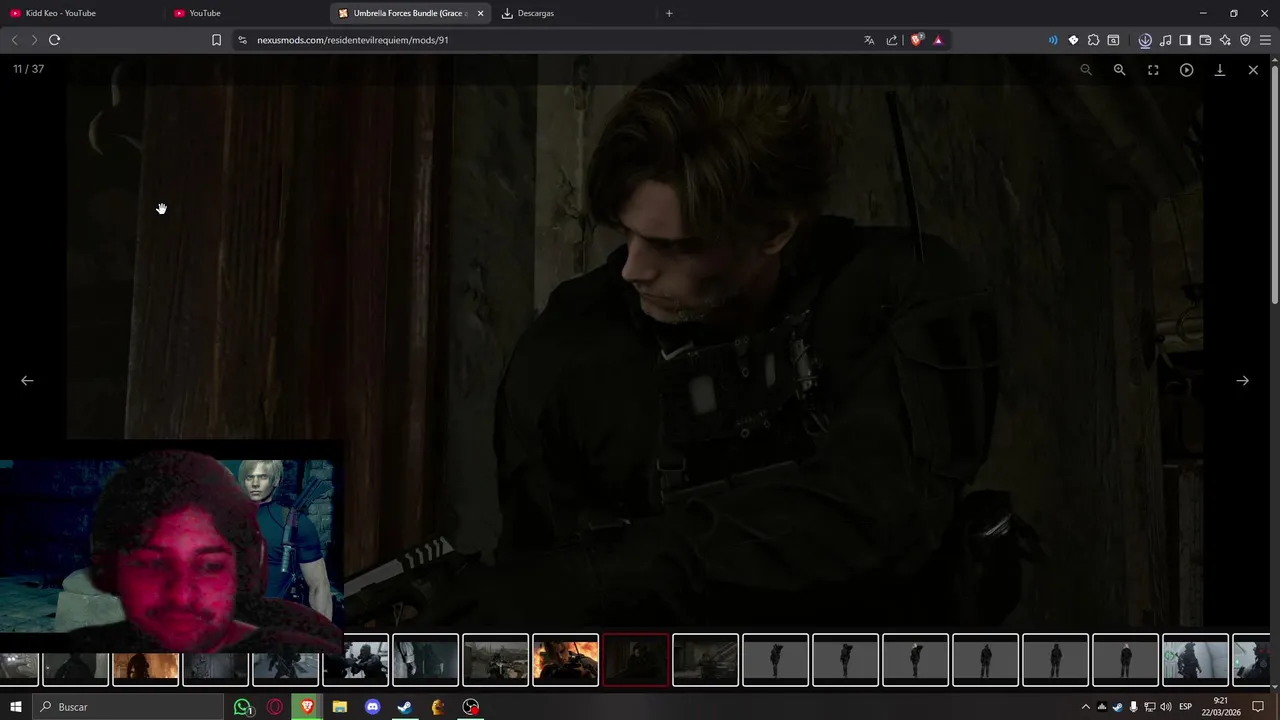Viewport: 1280px width, 720px height.
Task: Go to the next gallery image
Action: click(1242, 380)
